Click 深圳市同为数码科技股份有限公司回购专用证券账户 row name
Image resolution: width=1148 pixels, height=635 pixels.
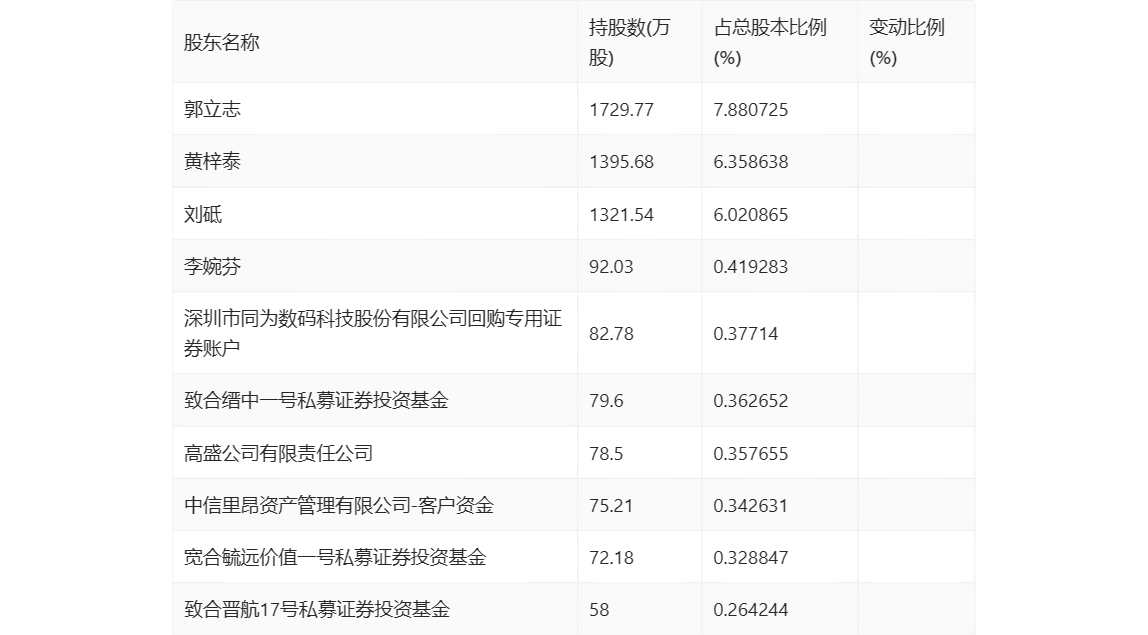[373, 333]
